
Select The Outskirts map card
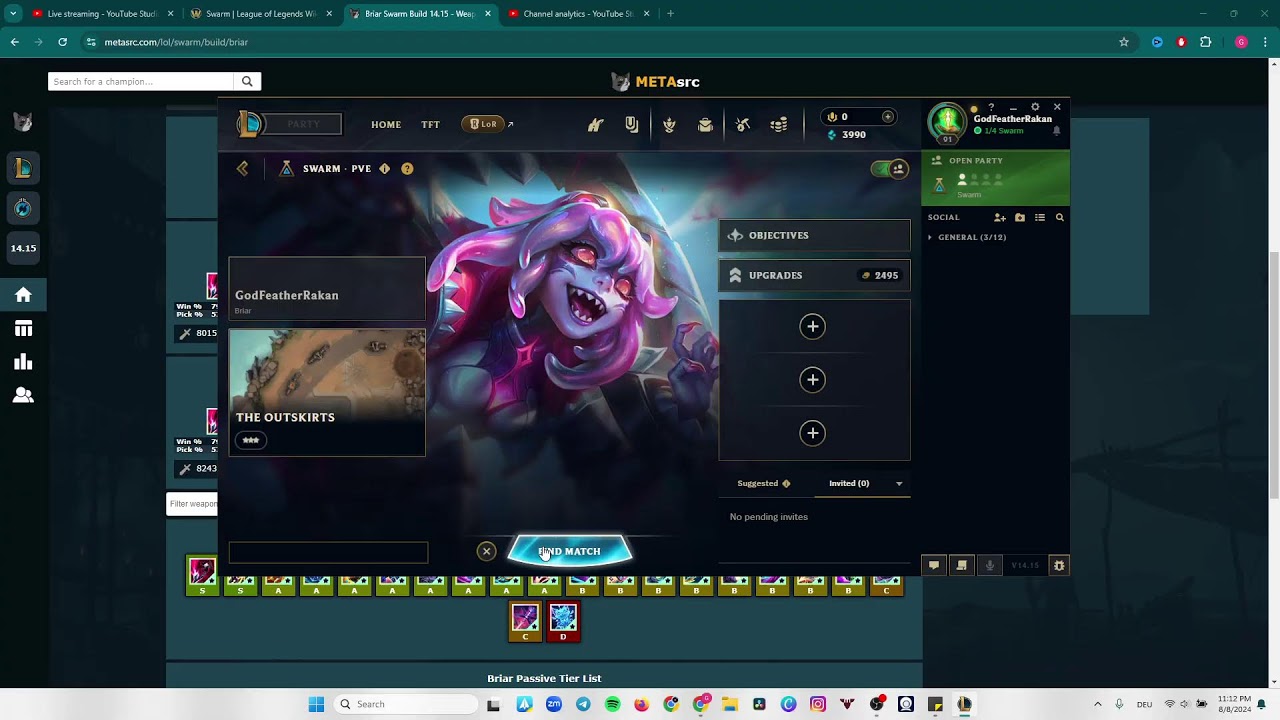(327, 393)
